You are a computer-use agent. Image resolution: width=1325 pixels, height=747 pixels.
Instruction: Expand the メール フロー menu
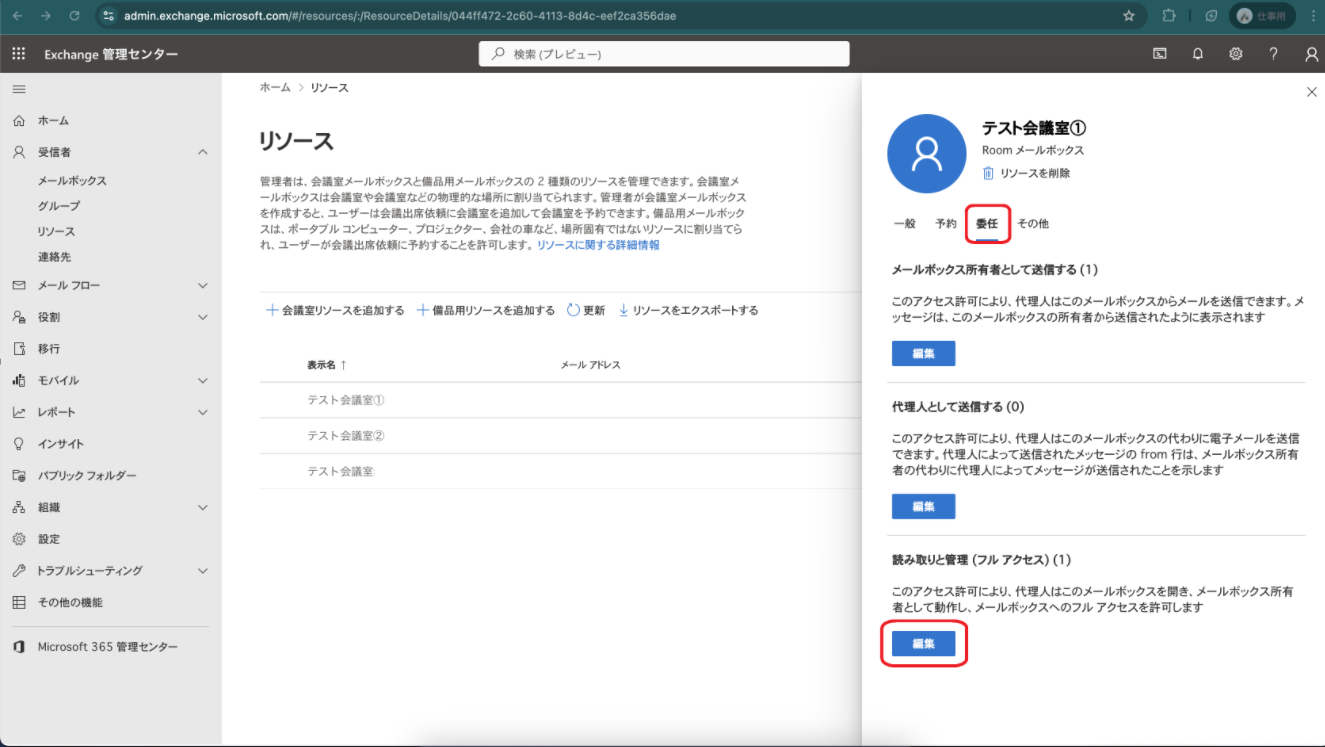(x=203, y=285)
